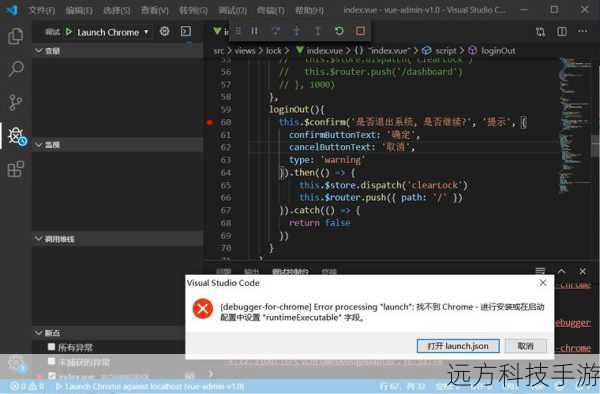The width and height of the screenshot is (600, 394).
Task: Pause the debugging session
Action: 254,31
